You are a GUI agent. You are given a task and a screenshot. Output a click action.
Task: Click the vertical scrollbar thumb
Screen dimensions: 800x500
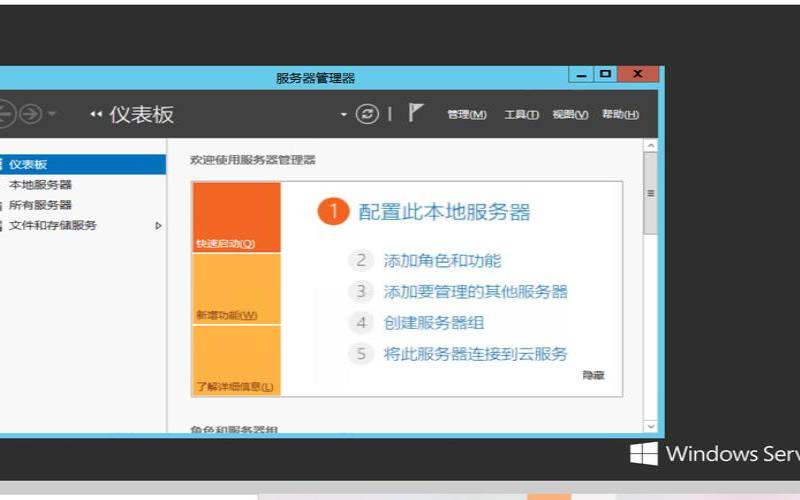pos(651,193)
